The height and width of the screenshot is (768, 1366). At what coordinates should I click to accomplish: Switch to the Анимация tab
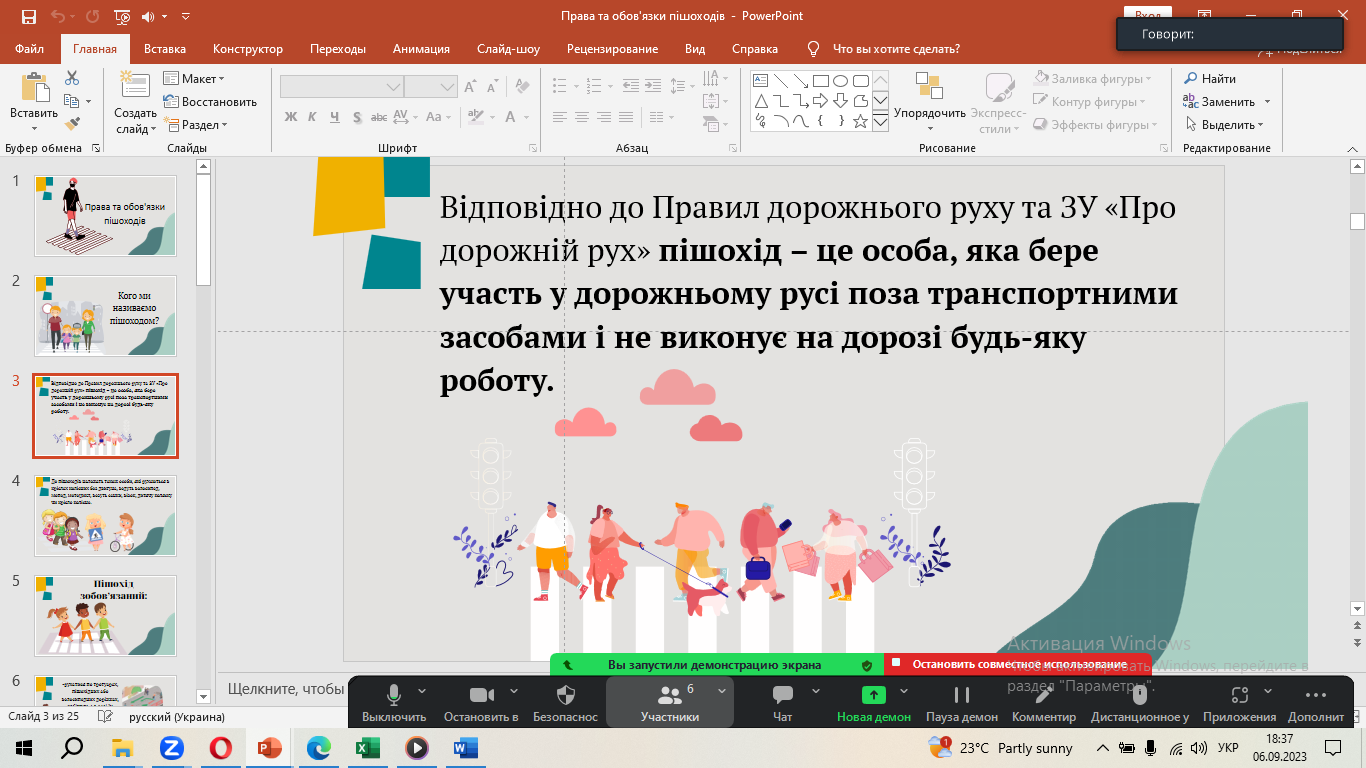pos(421,49)
